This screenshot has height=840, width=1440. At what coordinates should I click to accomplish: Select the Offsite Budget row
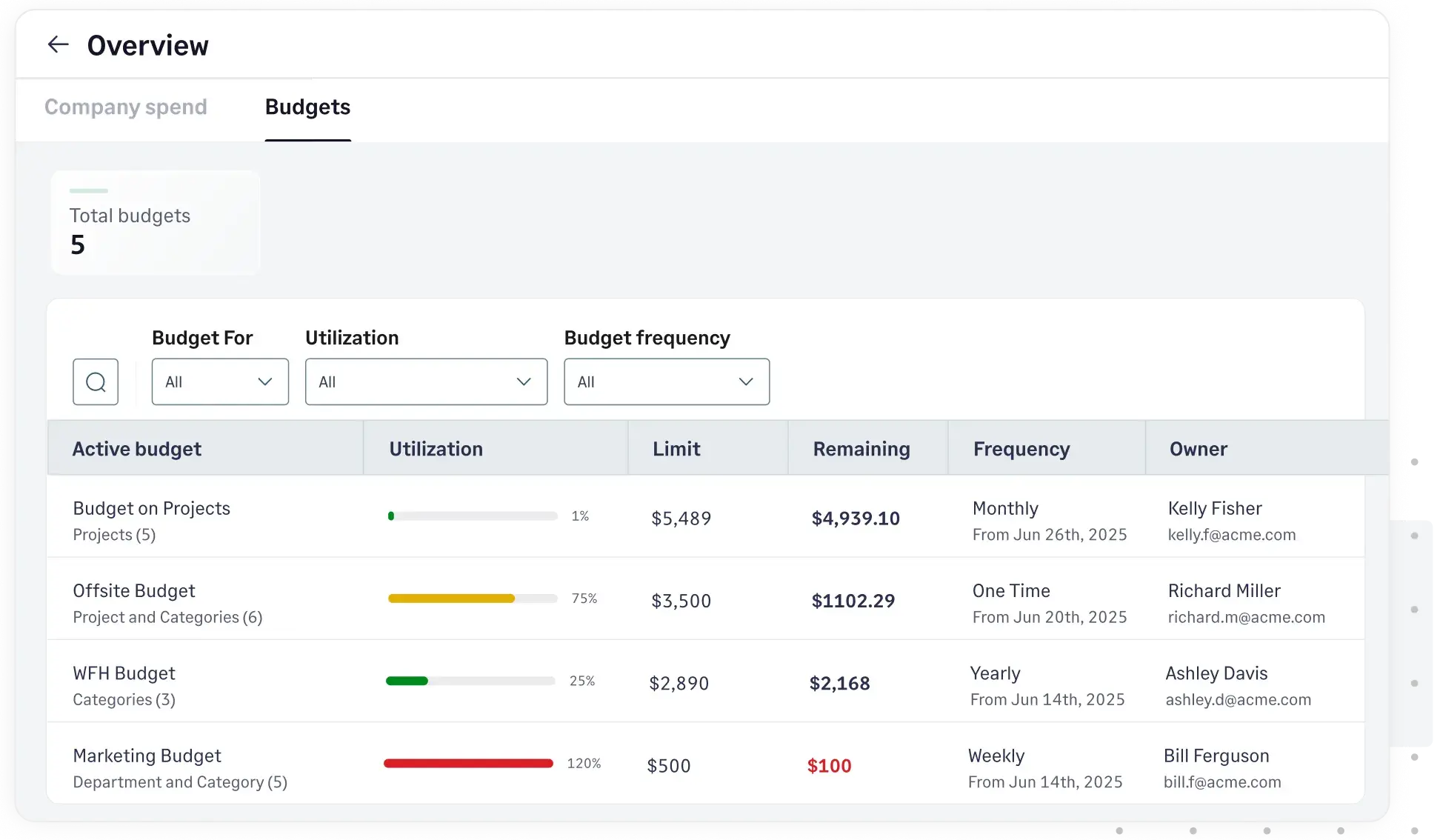click(134, 591)
